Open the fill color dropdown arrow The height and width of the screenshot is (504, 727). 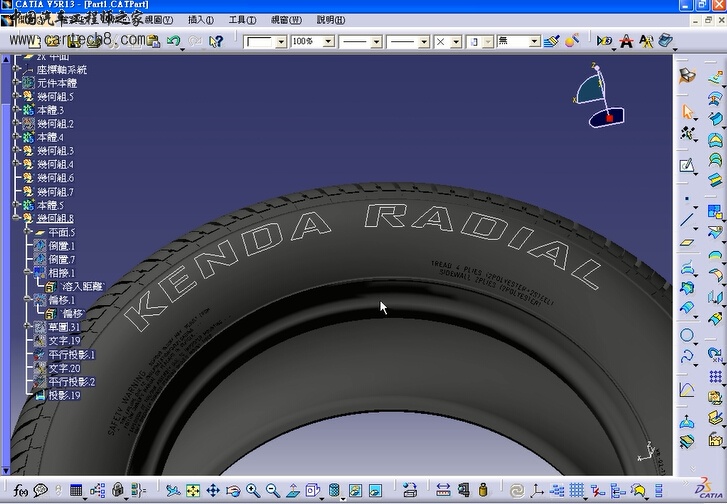click(x=281, y=42)
